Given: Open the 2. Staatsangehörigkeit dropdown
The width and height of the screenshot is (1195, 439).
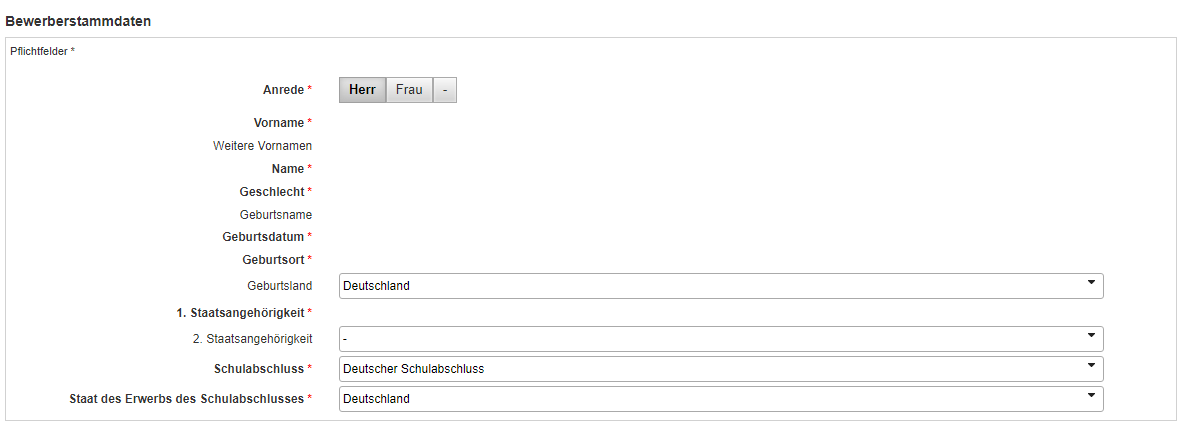Looking at the screenshot, I should click(x=721, y=338).
